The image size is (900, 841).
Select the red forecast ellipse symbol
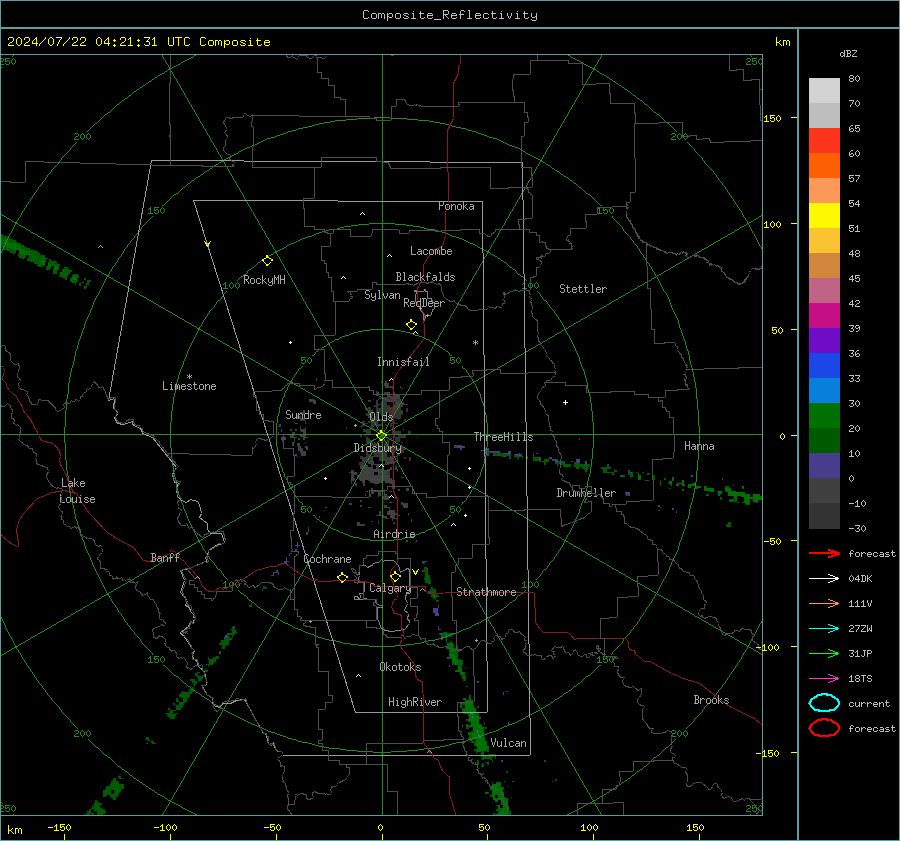pos(824,728)
